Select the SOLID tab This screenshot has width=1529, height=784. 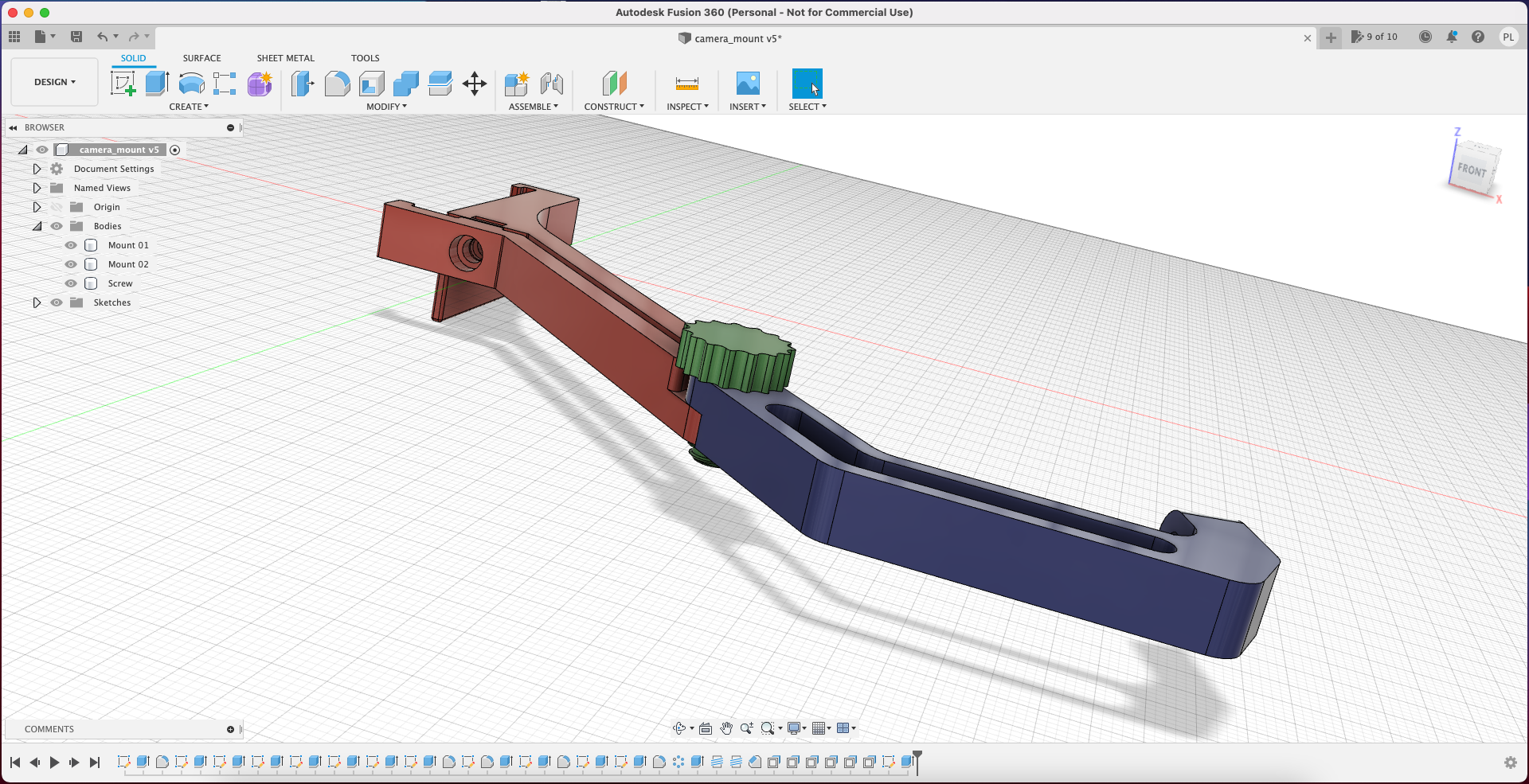[133, 58]
